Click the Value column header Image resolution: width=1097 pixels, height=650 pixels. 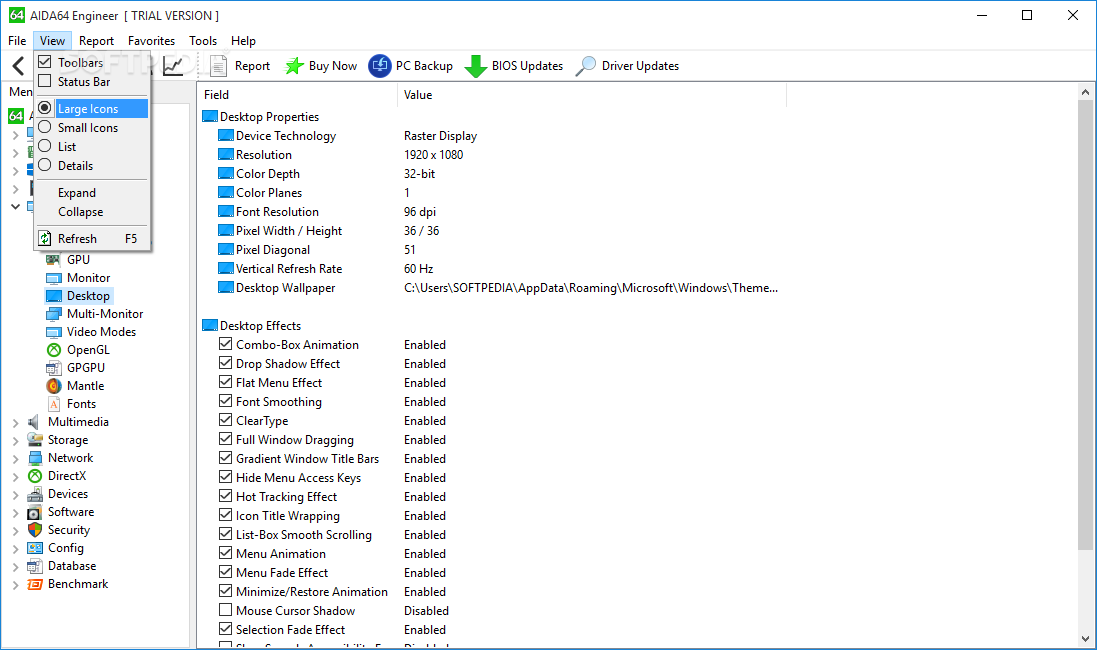(x=592, y=94)
